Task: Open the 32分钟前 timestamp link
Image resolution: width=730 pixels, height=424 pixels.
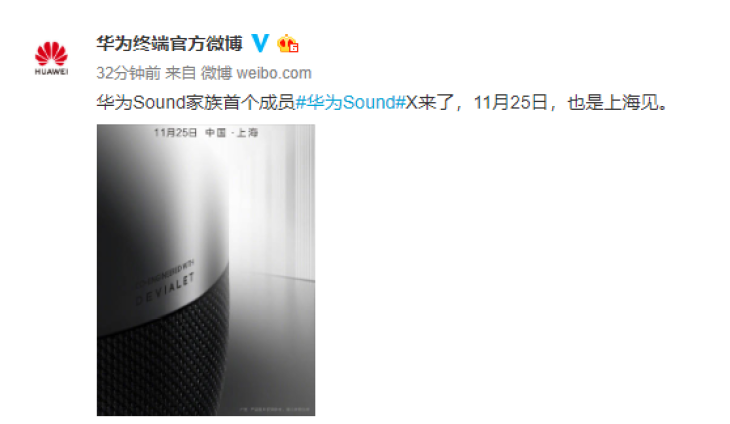Action: [128, 73]
